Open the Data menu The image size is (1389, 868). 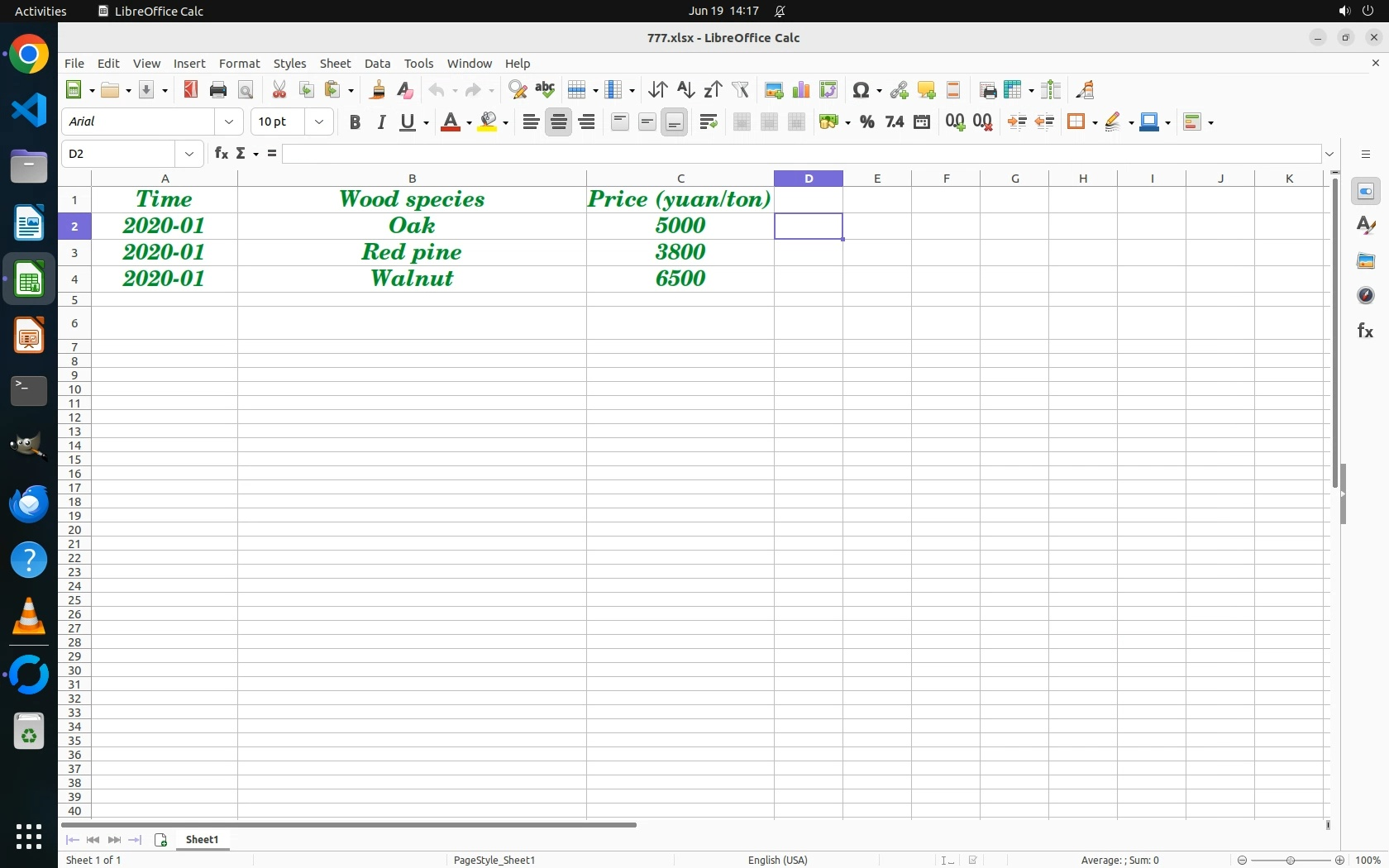point(377,64)
